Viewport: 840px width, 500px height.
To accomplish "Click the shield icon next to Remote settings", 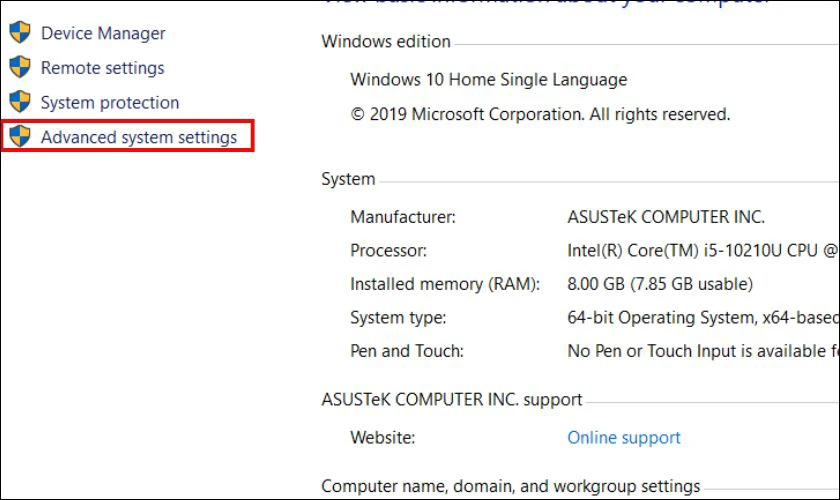I will 20,67.
